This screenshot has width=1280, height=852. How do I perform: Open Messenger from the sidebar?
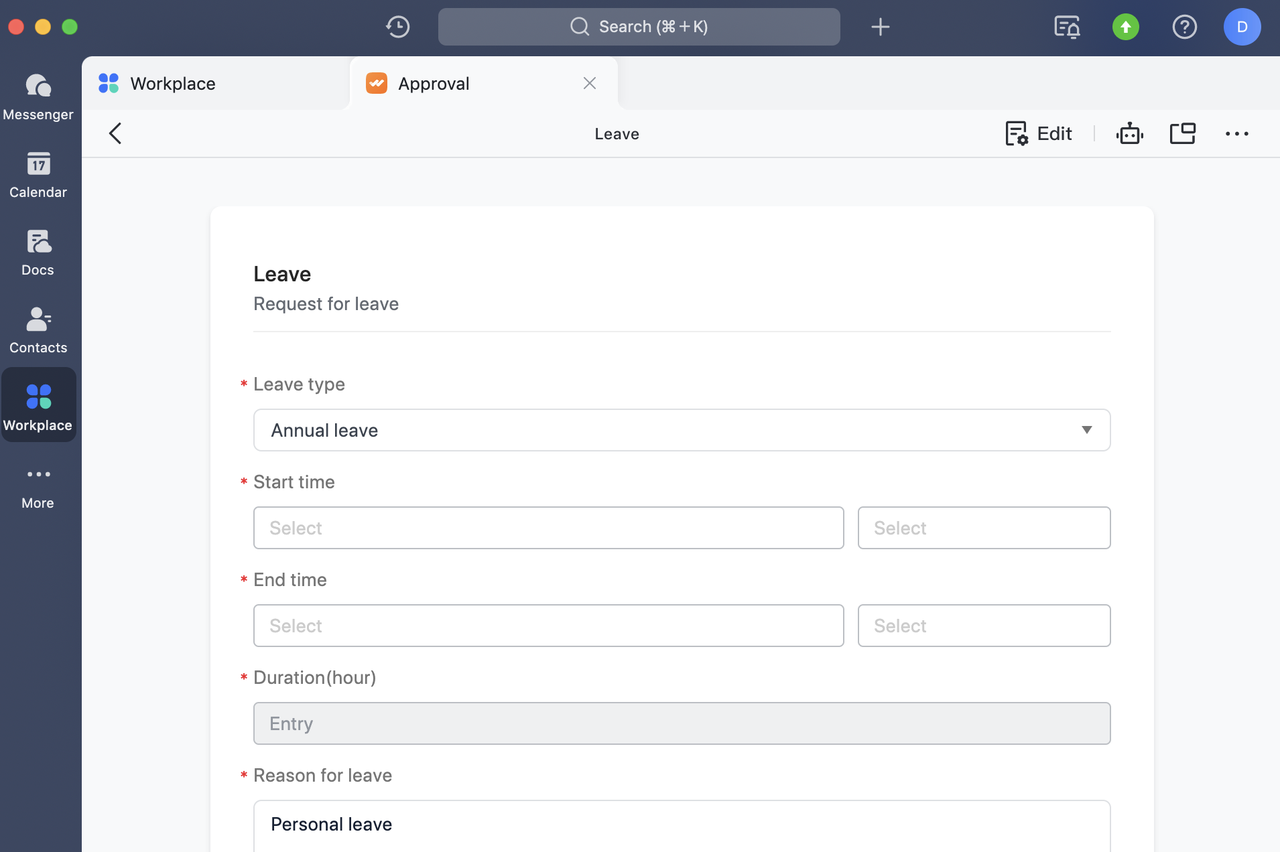(x=38, y=97)
